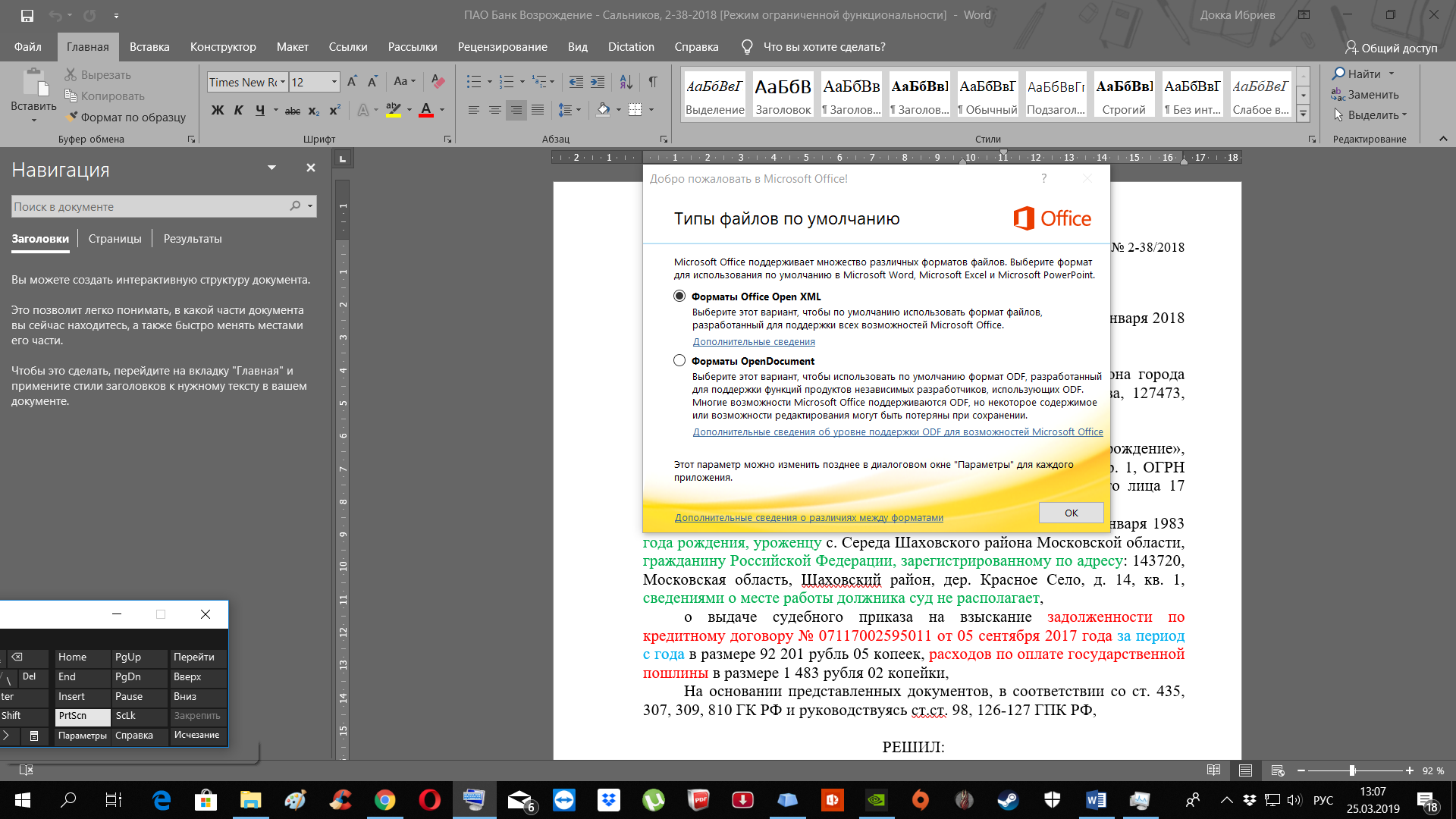
Task: Apply strikethrough formatting
Action: pos(293,111)
